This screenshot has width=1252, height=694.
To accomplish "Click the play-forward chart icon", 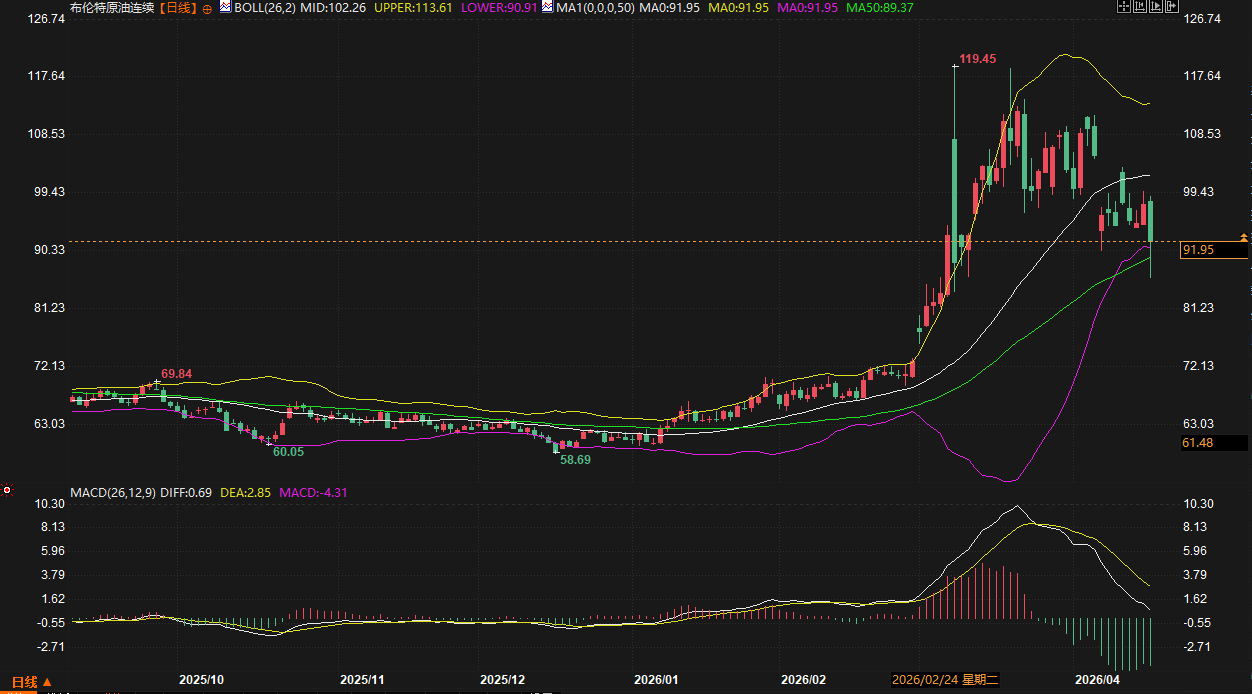I will coord(1156,7).
